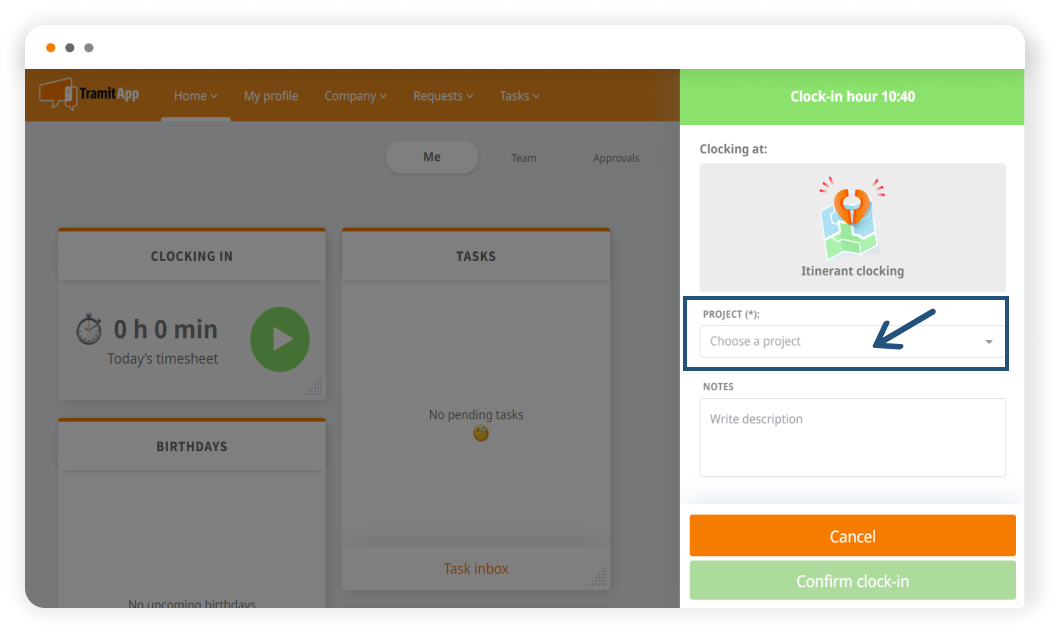Click the emoji under No pending tasks
This screenshot has height=633, width=1061.
[x=481, y=433]
